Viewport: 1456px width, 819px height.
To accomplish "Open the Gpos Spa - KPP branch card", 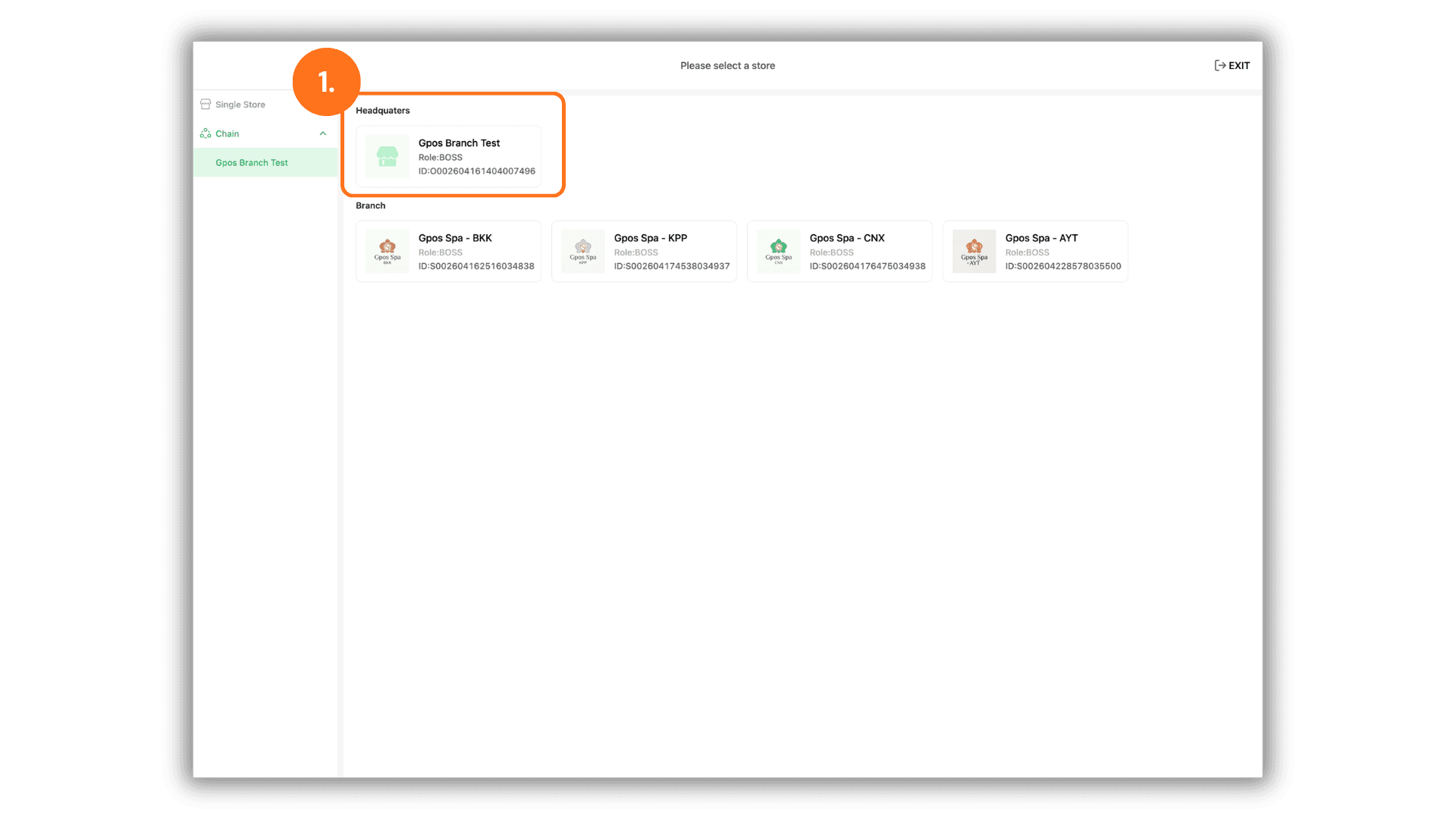I will [645, 252].
